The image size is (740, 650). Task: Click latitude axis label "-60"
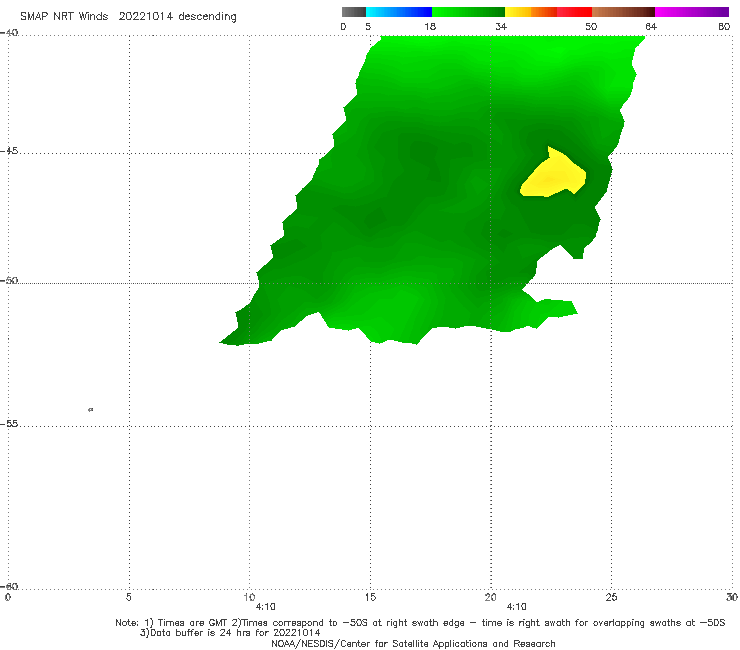coord(9,586)
